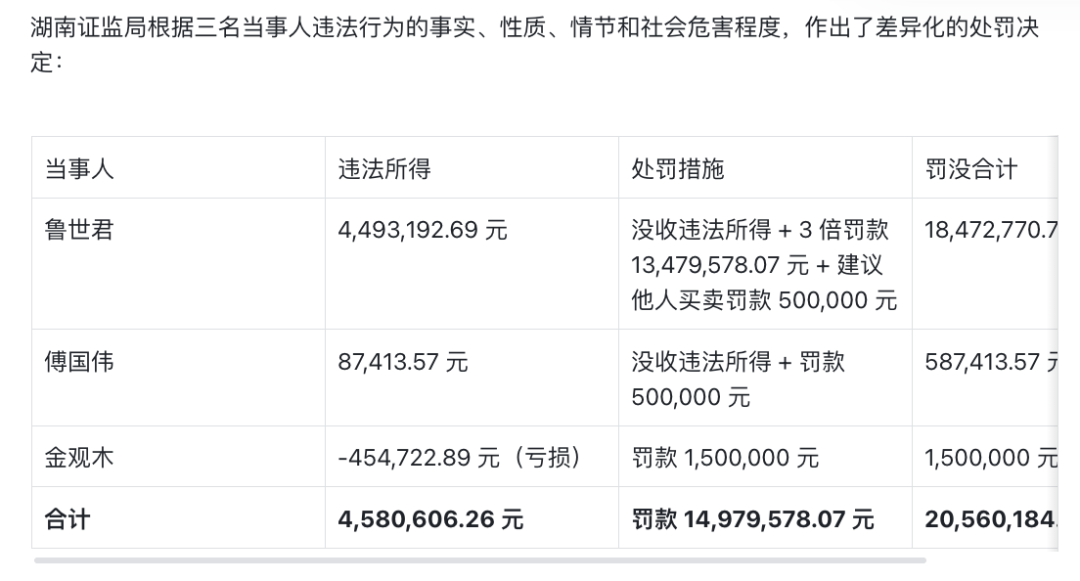Click 鲁世君's three-line penalty measures cell
Screen dimensions: 1080x581
pos(764,265)
